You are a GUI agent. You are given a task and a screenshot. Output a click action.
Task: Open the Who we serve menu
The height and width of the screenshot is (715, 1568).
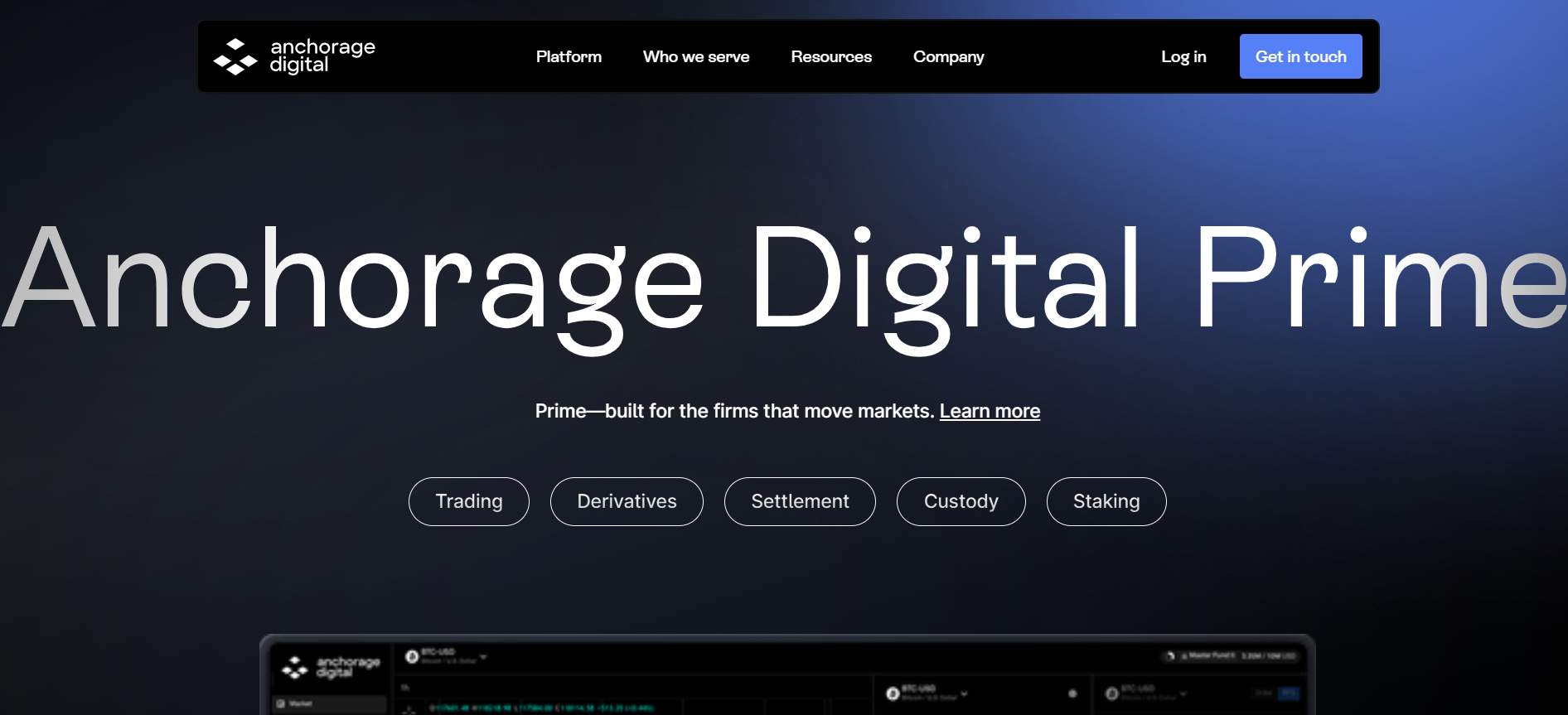[x=696, y=56]
